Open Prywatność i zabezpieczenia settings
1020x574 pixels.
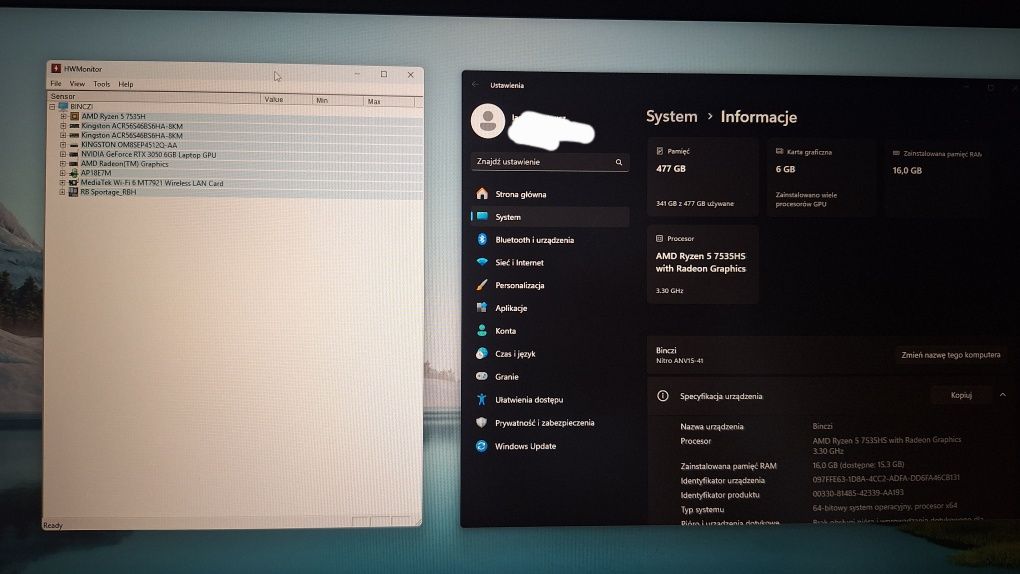coord(550,422)
